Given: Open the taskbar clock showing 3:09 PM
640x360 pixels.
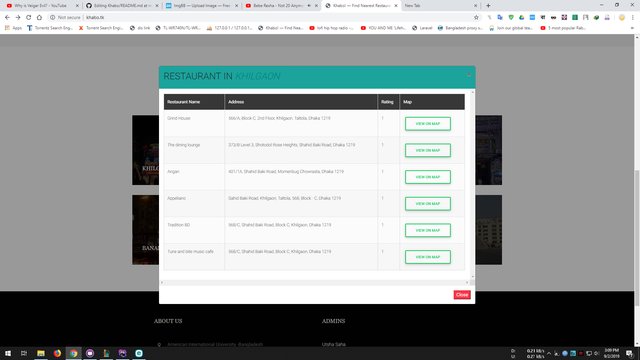Looking at the screenshot, I should (611, 353).
